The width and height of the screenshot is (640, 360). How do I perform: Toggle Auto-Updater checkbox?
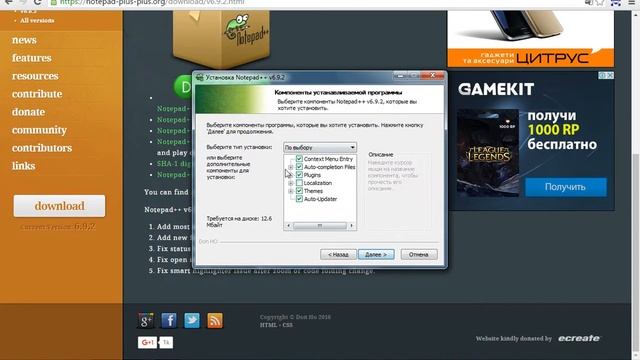tap(299, 199)
